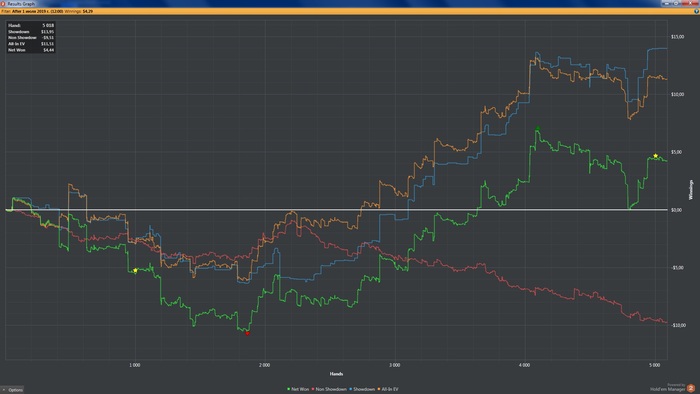Image resolution: width=700 pixels, height=394 pixels.
Task: Maximize the Results Graph window
Action: pyautogui.click(x=676, y=3)
